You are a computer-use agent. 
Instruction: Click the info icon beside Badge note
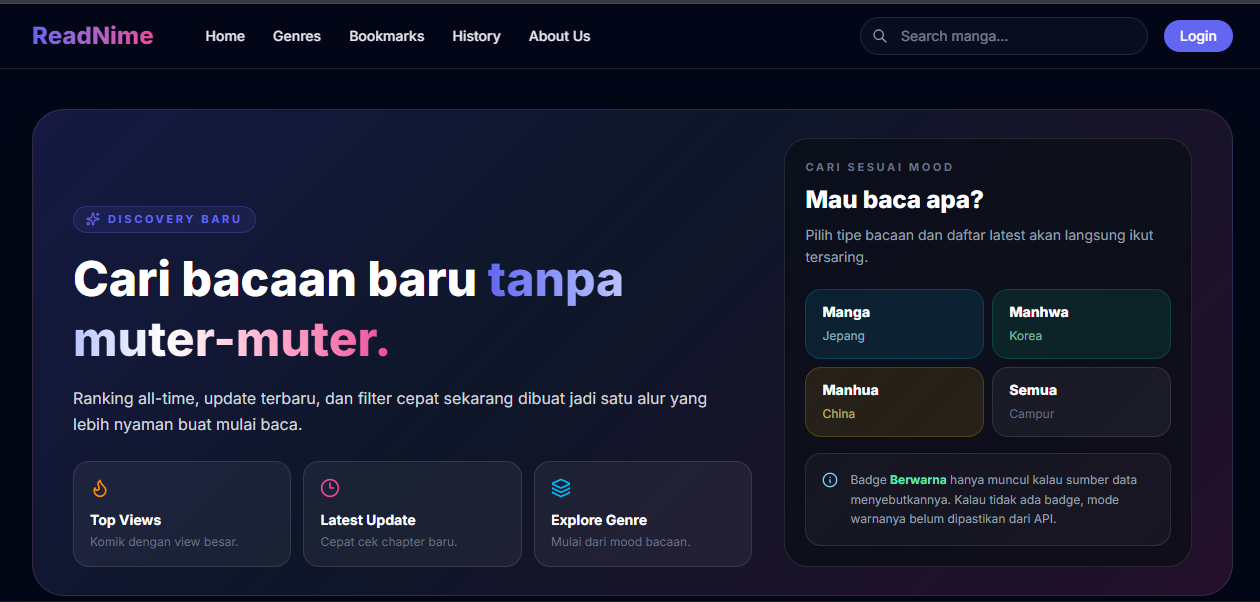point(829,480)
